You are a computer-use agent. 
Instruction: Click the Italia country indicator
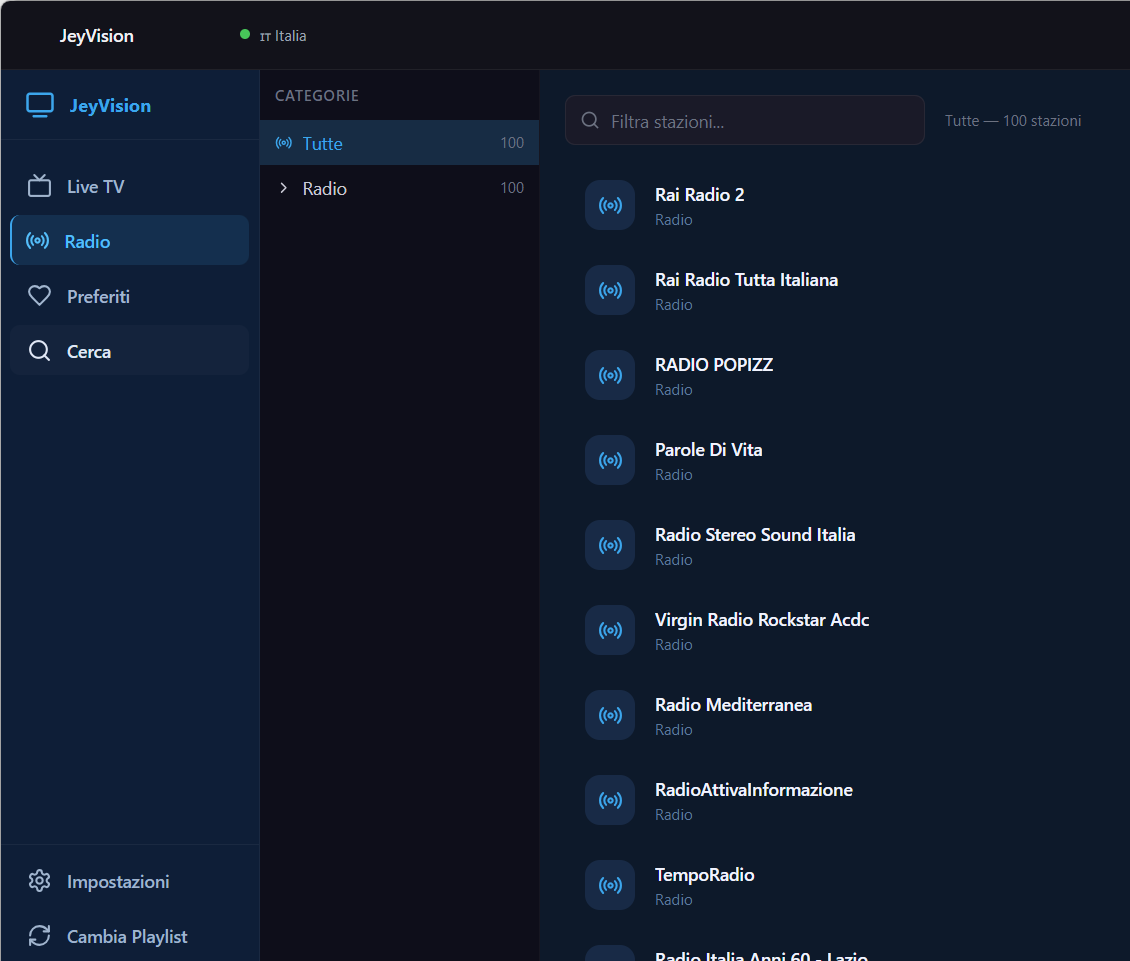pos(282,35)
